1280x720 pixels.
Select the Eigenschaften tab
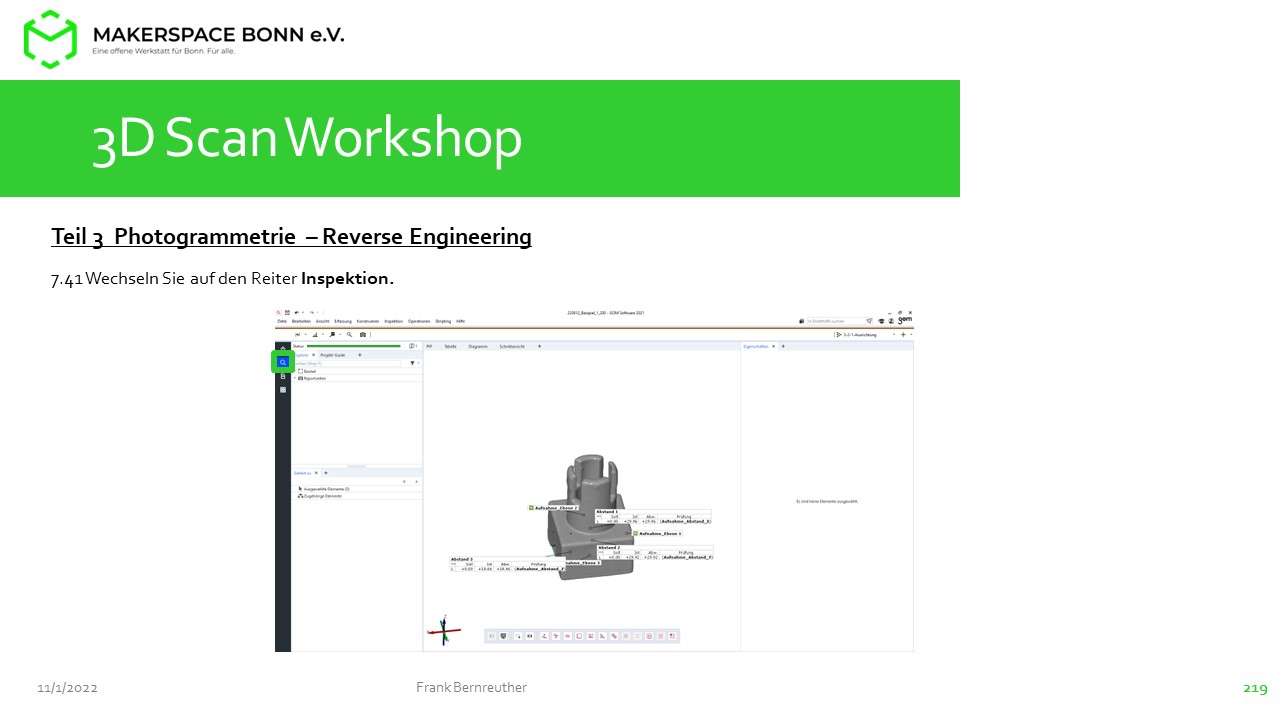[x=756, y=346]
